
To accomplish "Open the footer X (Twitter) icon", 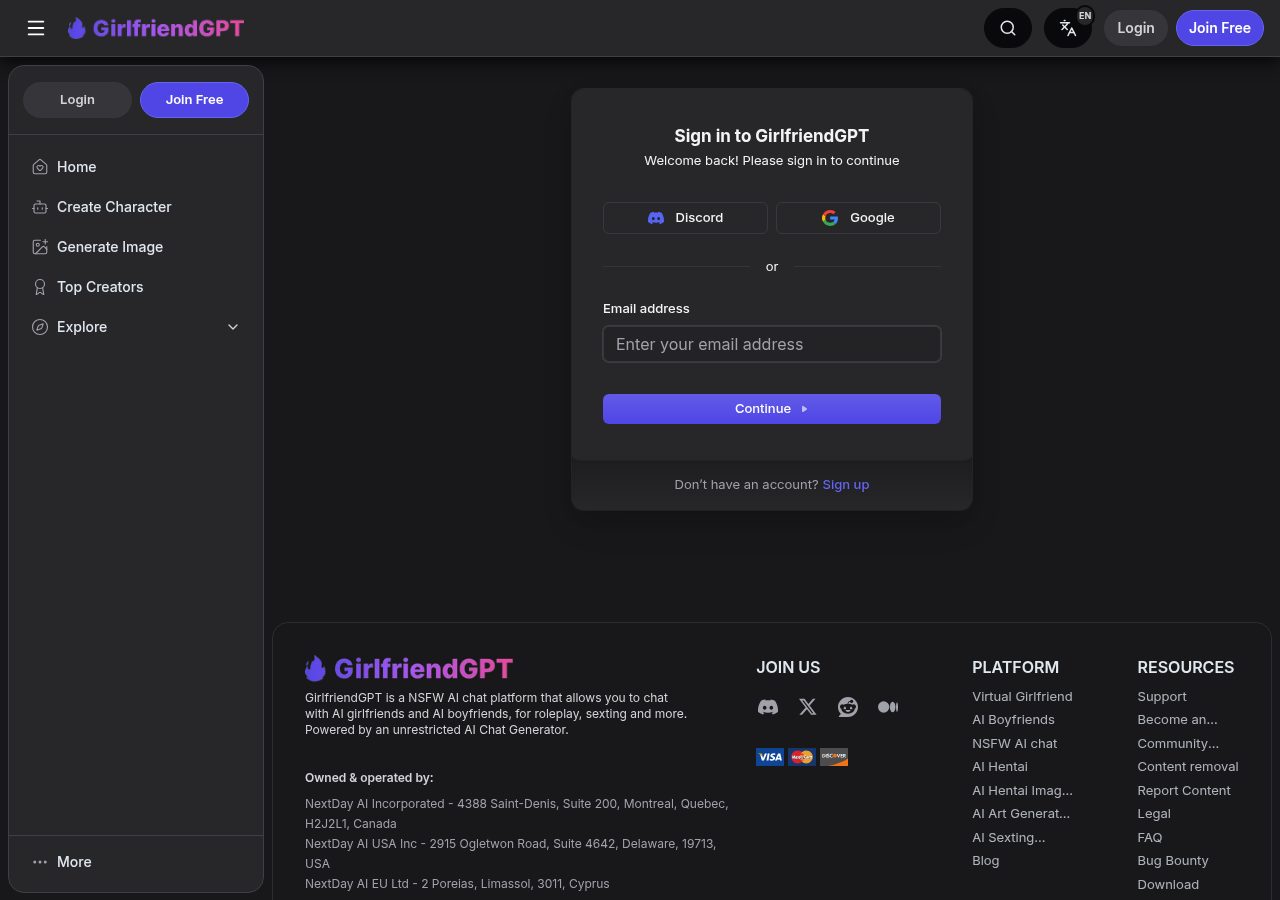I will (x=808, y=707).
